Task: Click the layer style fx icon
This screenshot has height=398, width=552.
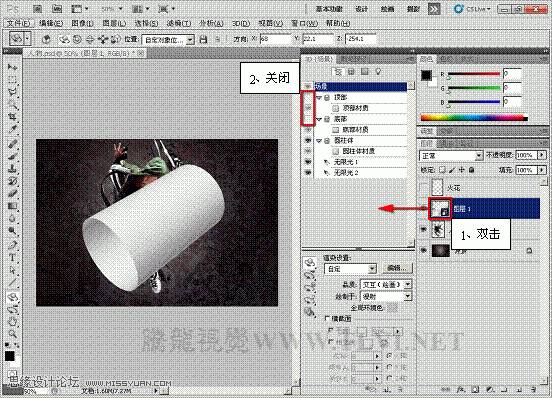Action: coord(460,390)
